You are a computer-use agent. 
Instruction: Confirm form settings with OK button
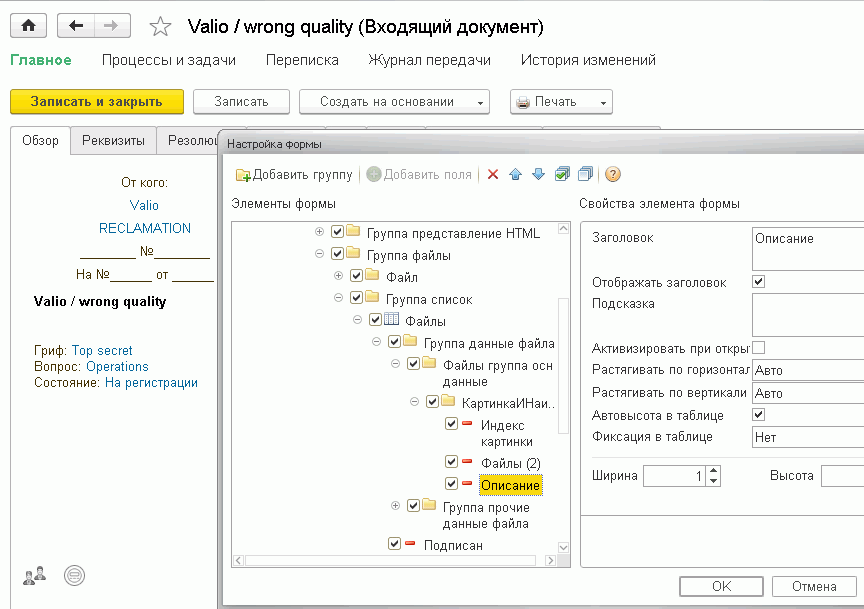721,586
